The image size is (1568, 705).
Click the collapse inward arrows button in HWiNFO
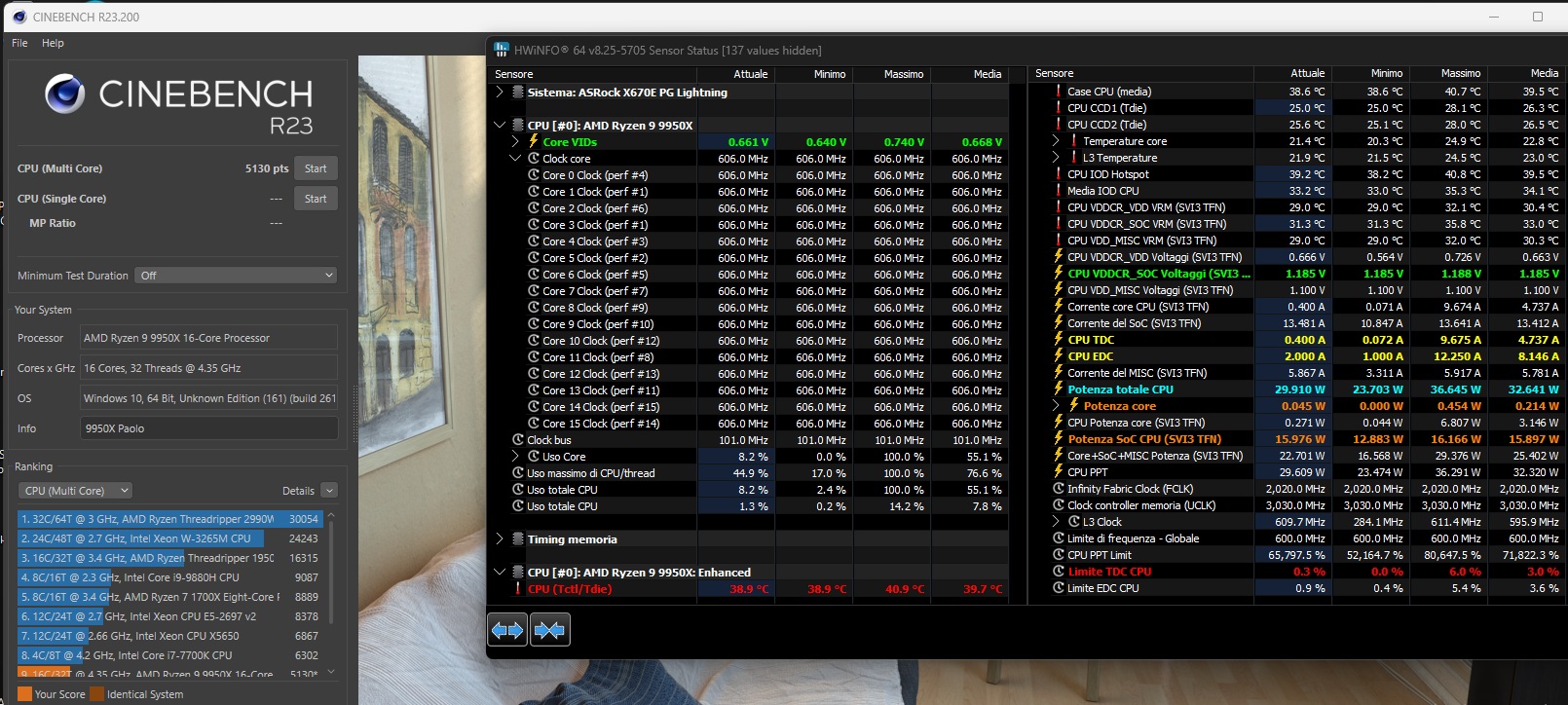[x=550, y=630]
